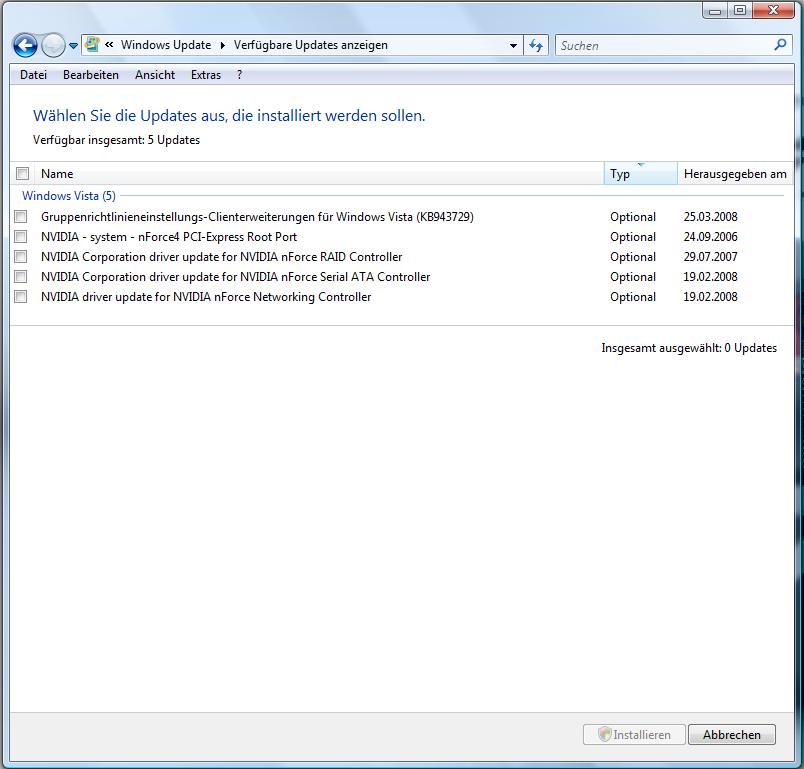Open the breadcrumb arrow after Windows Update
This screenshot has width=804, height=769.
(x=223, y=46)
